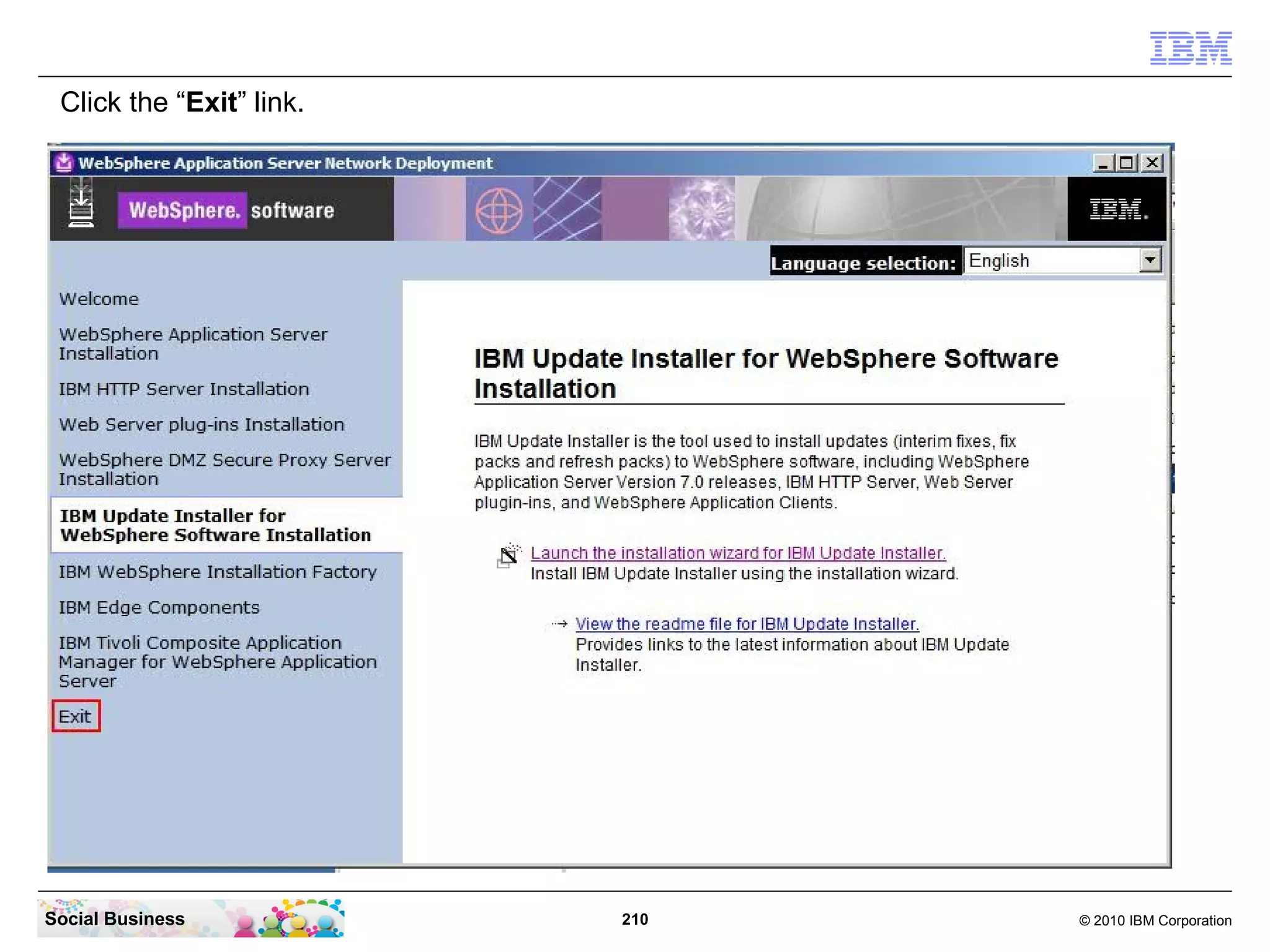Minimize the WebSphere installer window
The height and width of the screenshot is (952, 1270).
click(x=1103, y=163)
